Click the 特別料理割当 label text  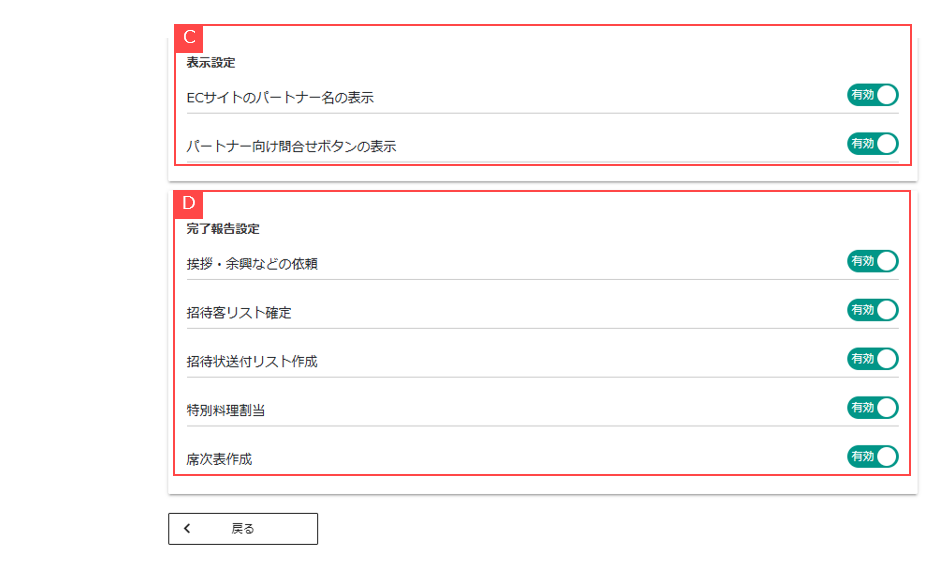point(225,410)
